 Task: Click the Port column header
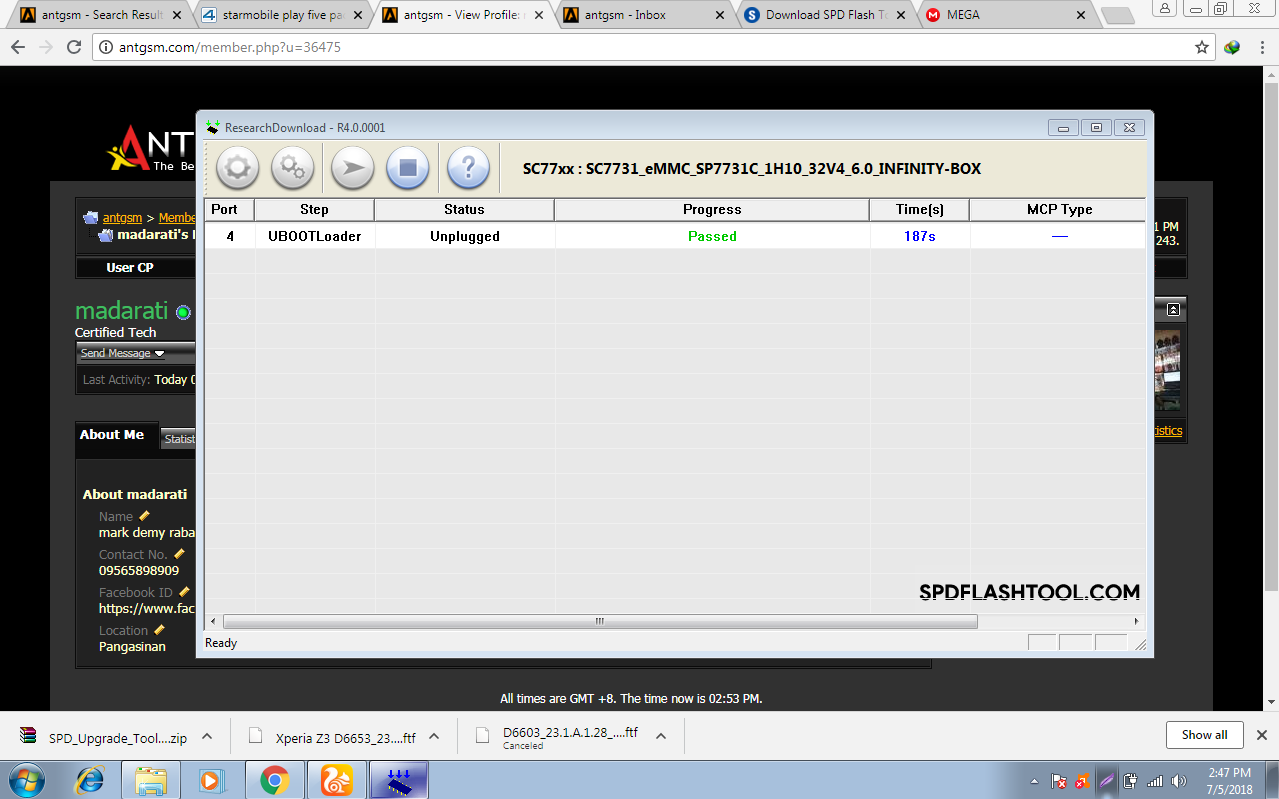pyautogui.click(x=229, y=210)
